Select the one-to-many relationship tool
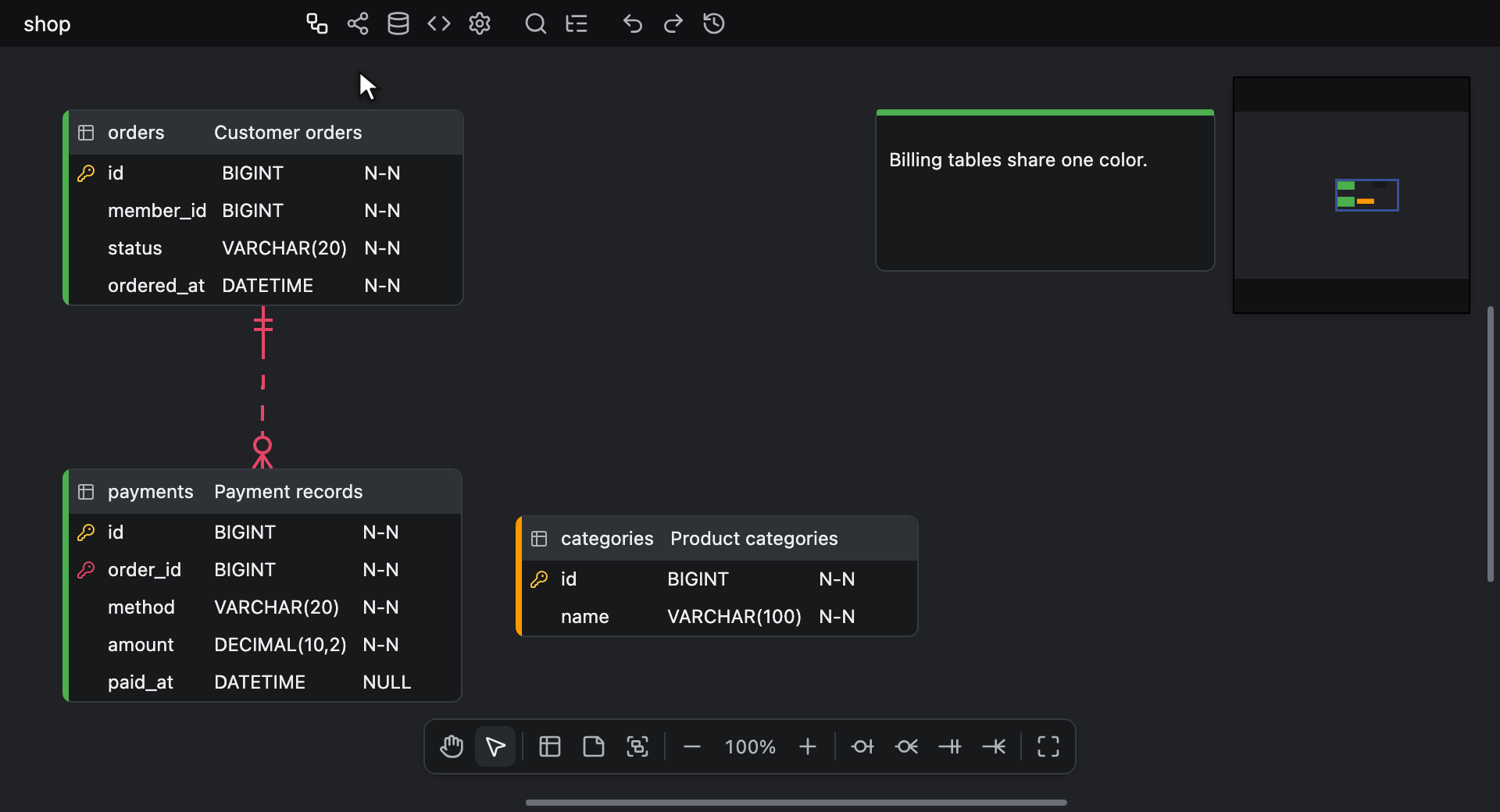This screenshot has height=812, width=1500. tap(994, 746)
